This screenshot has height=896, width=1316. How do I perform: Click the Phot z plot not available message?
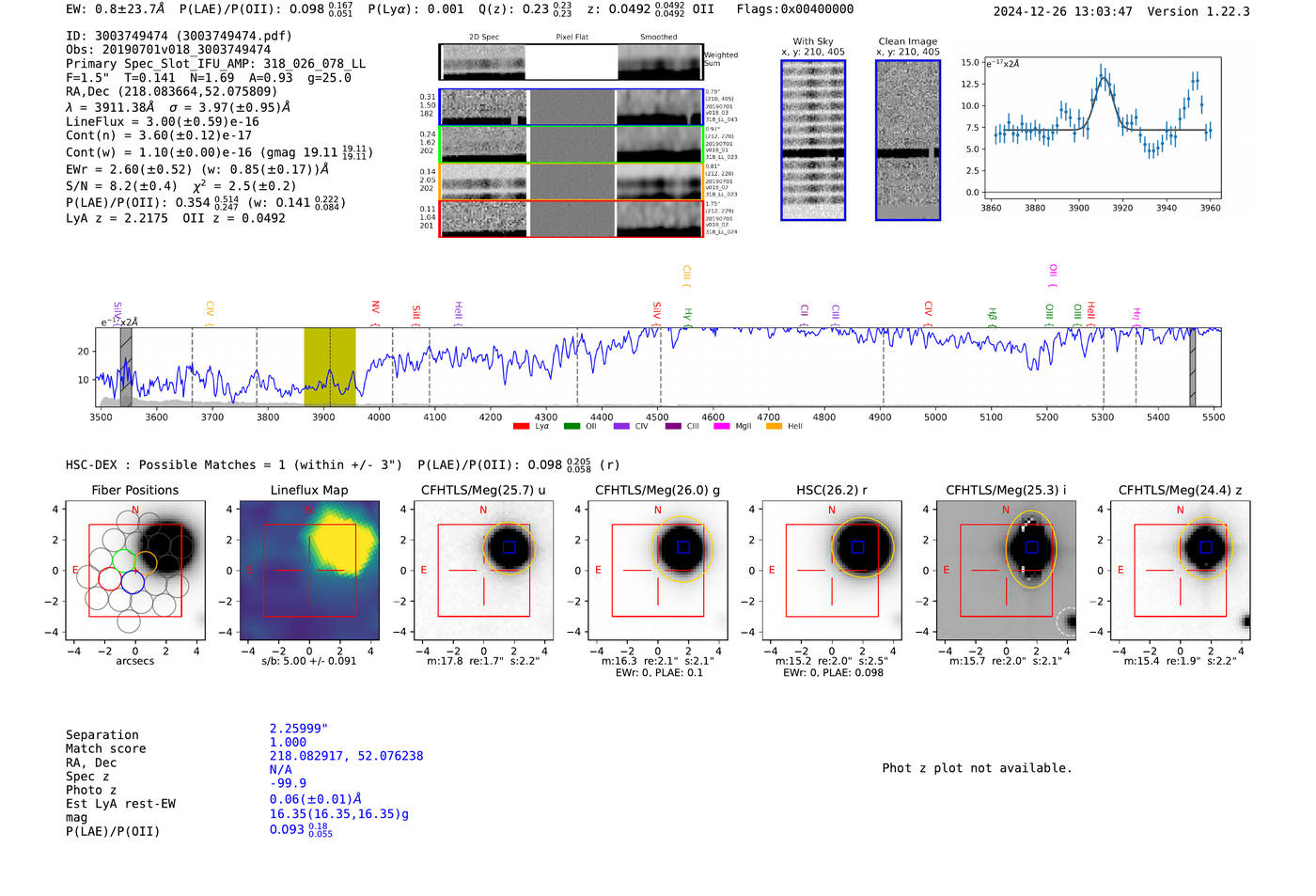point(977,768)
